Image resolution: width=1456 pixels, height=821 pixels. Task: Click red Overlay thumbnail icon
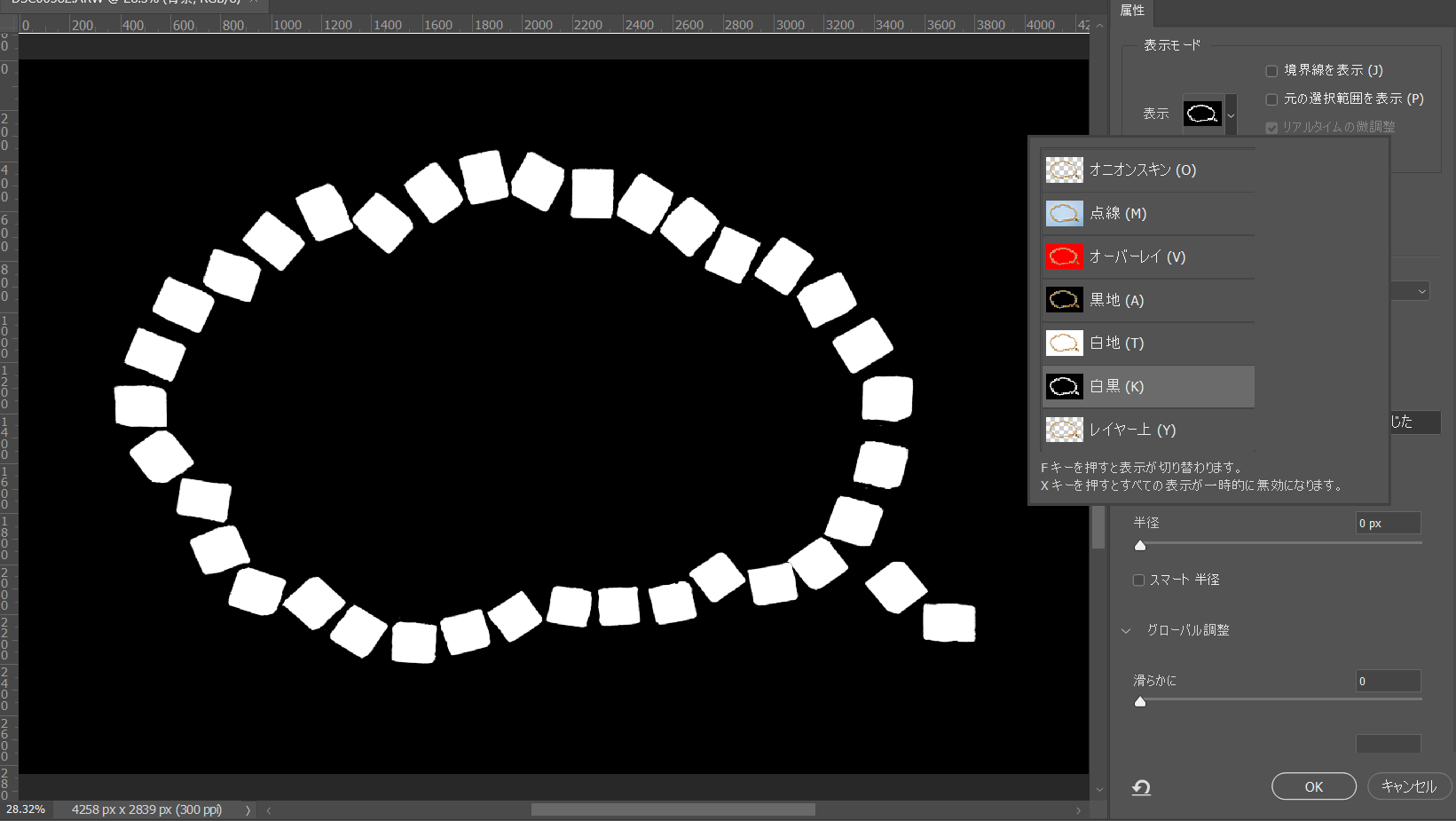tap(1065, 257)
